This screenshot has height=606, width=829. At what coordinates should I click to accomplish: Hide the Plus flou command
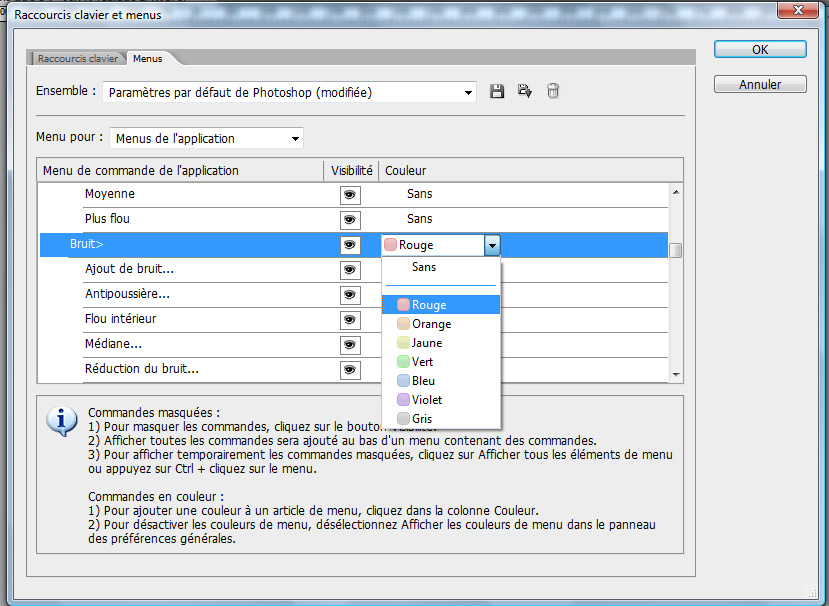click(350, 220)
